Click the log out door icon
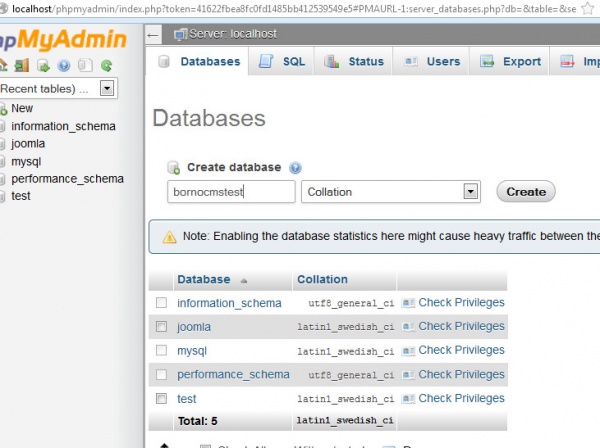 pos(22,65)
